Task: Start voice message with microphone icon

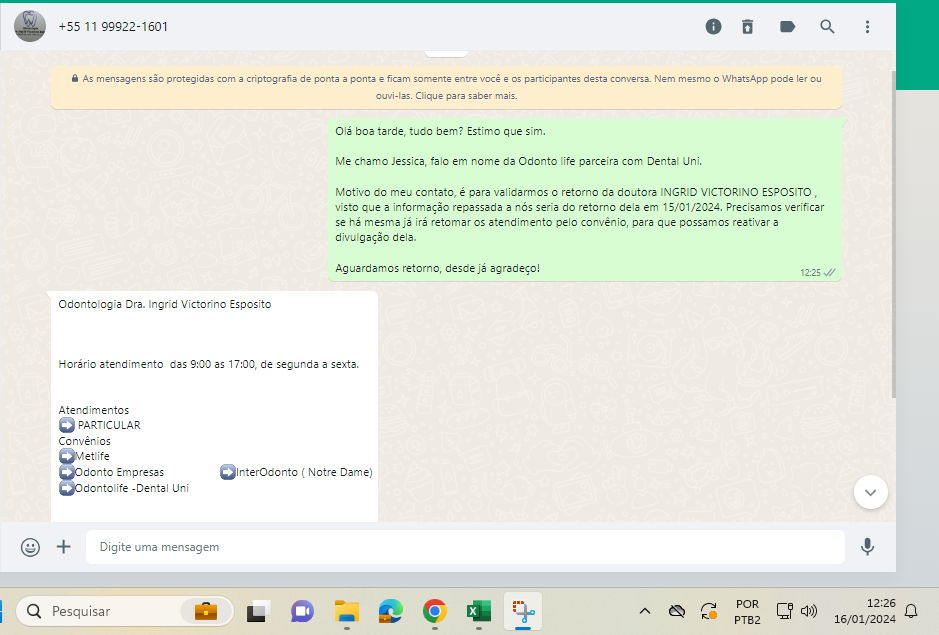Action: point(867,546)
